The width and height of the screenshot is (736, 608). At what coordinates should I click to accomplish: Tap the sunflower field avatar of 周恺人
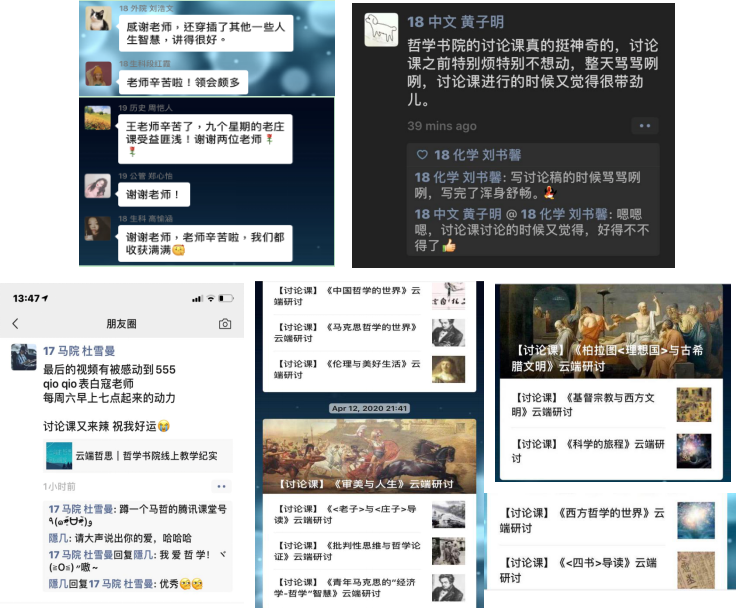coord(98,117)
